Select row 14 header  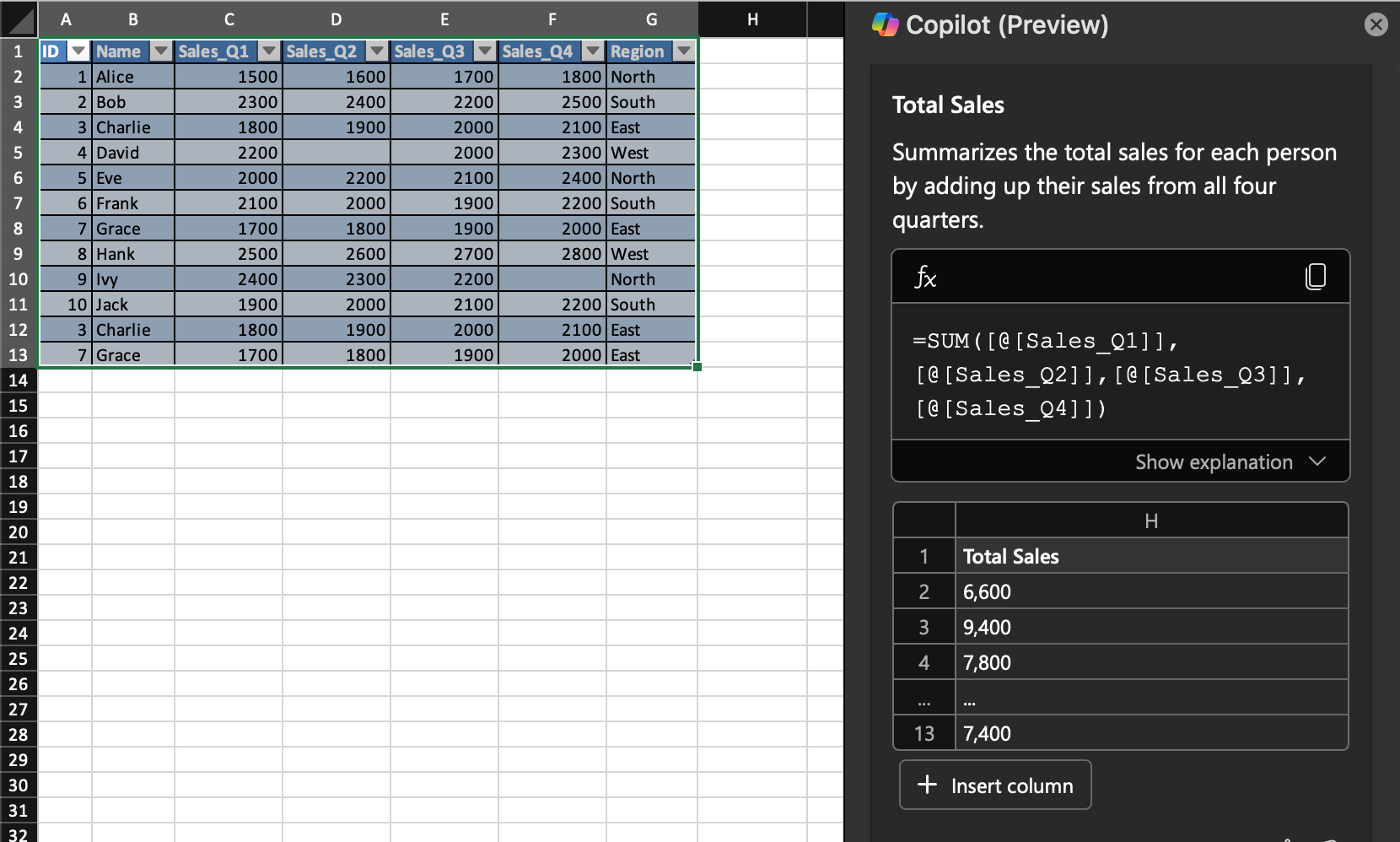pyautogui.click(x=19, y=381)
